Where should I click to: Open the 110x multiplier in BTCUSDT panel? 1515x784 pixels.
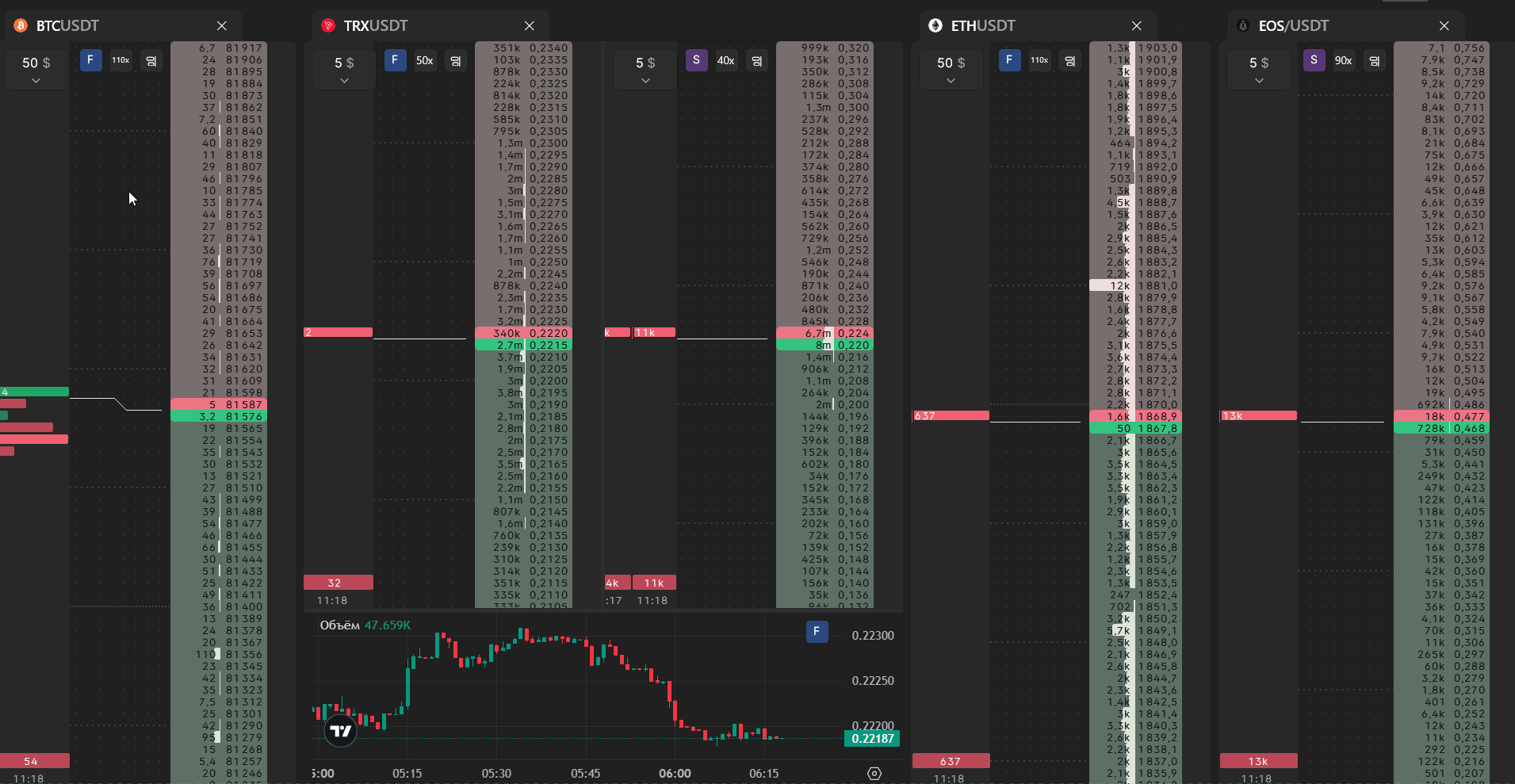click(x=121, y=60)
